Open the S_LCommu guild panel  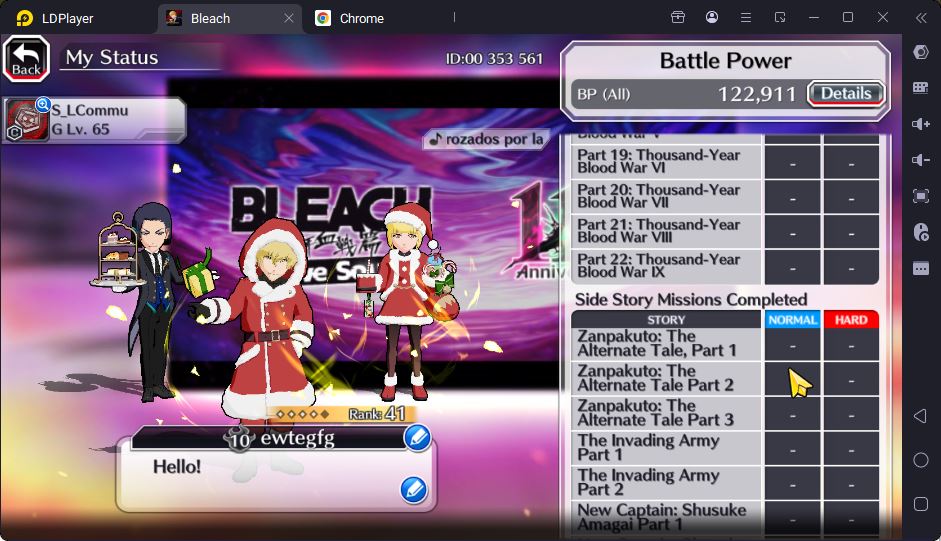pos(95,119)
